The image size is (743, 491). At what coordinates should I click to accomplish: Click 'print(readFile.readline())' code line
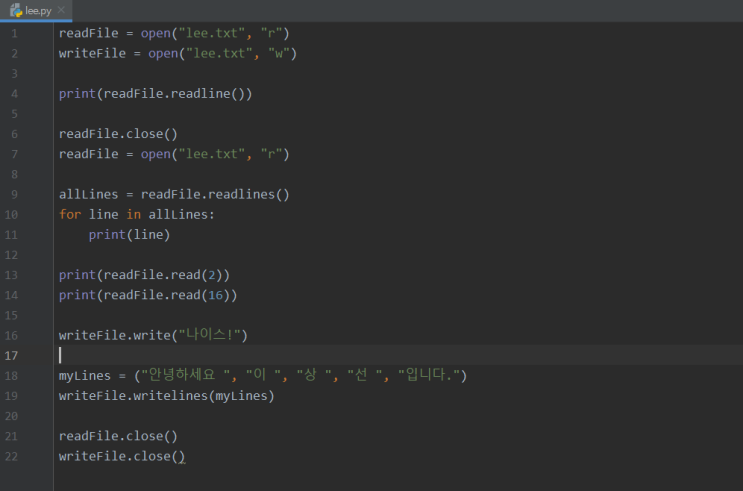coord(155,94)
